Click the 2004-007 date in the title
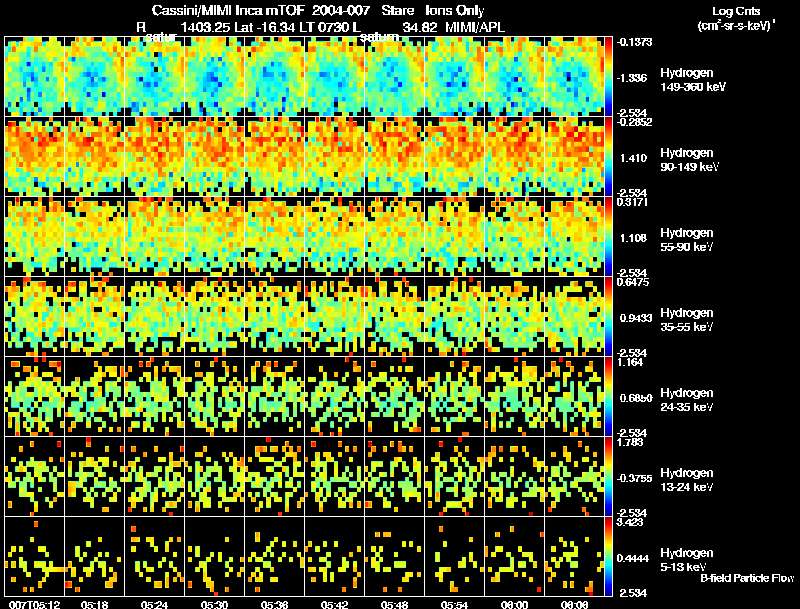The height and width of the screenshot is (609, 800). click(x=340, y=10)
